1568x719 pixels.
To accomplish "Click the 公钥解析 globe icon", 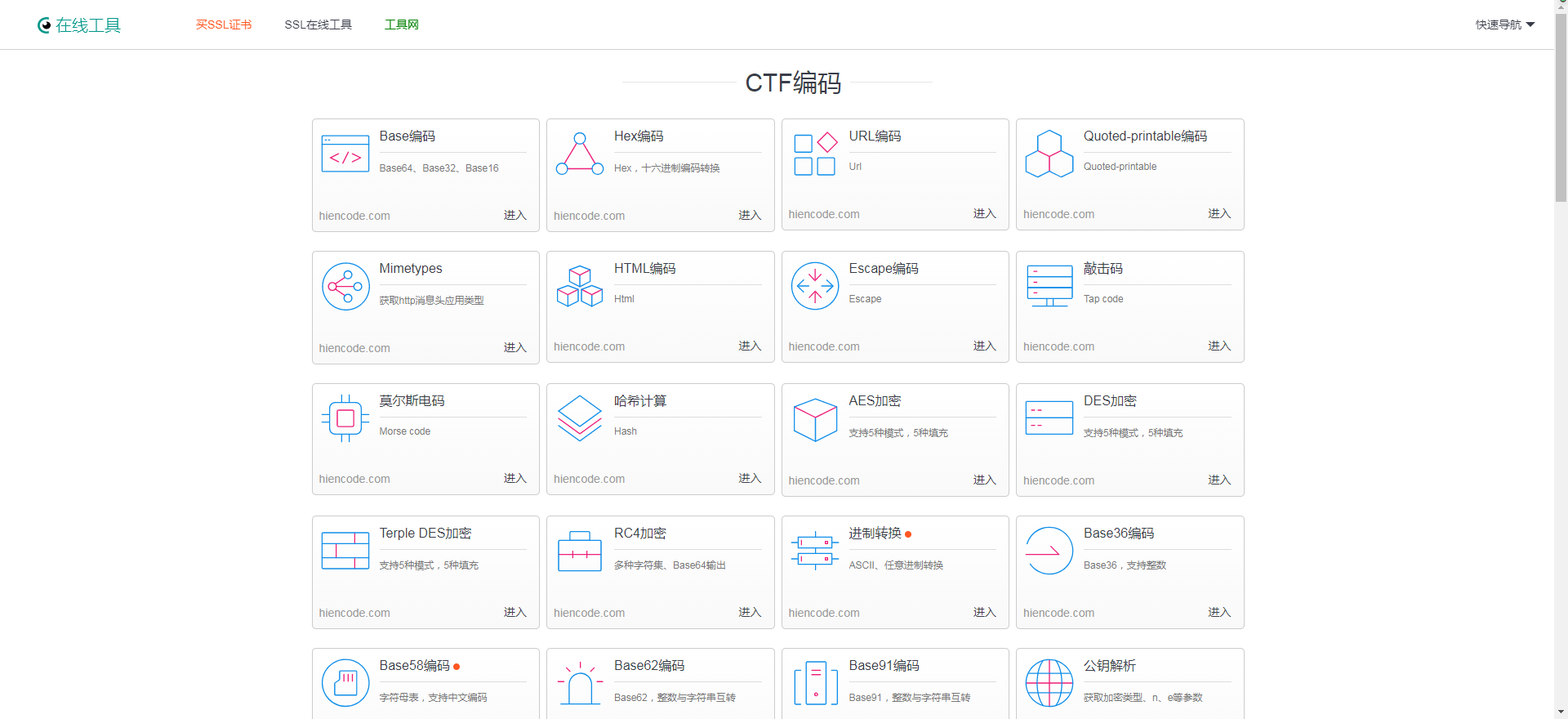I will click(x=1049, y=683).
